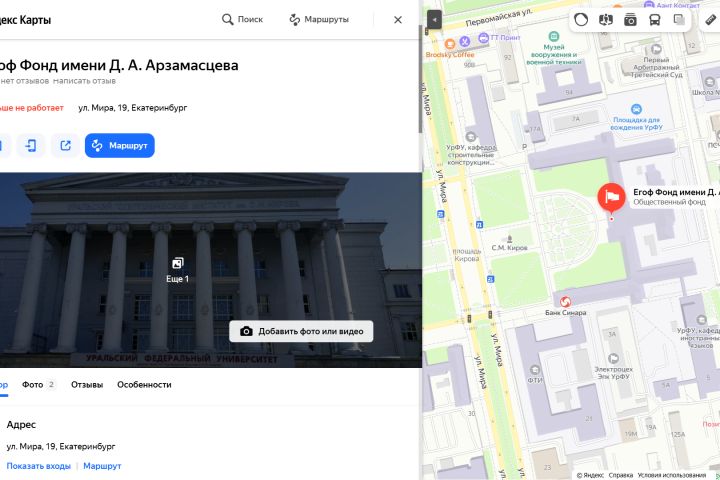Screen dimensions: 720x480
Task: Click УрФУ кафедра иностранных языков icon
Action: pos(701,320)
